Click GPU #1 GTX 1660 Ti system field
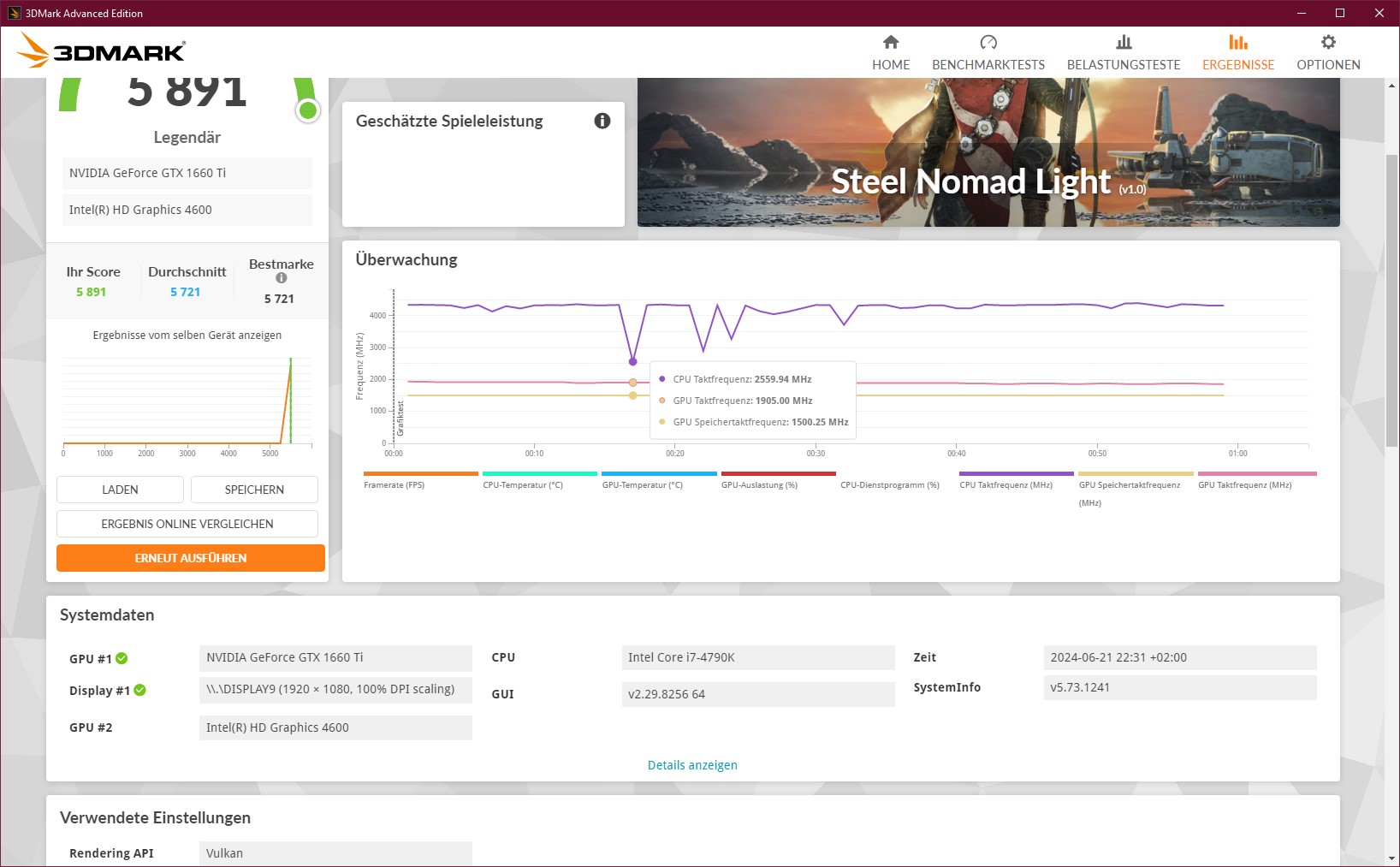This screenshot has height=867, width=1400. [x=335, y=657]
